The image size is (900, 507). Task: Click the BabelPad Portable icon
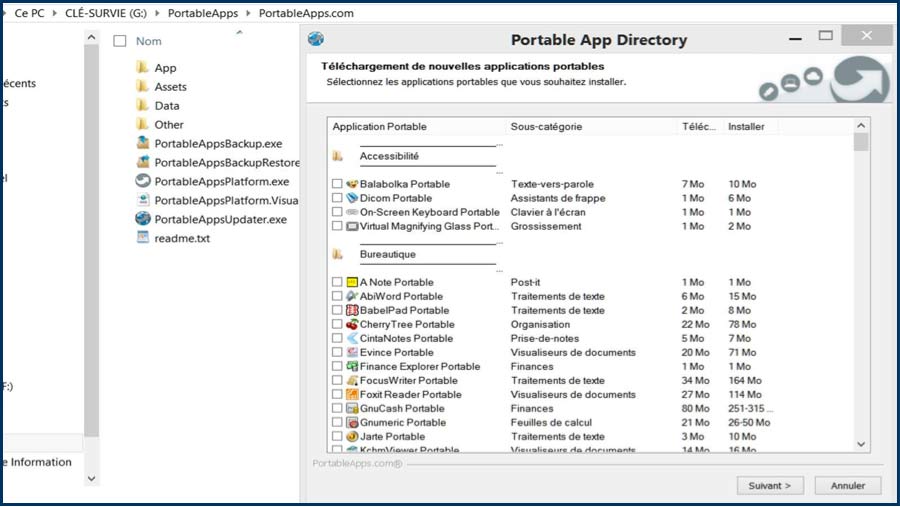pos(352,310)
